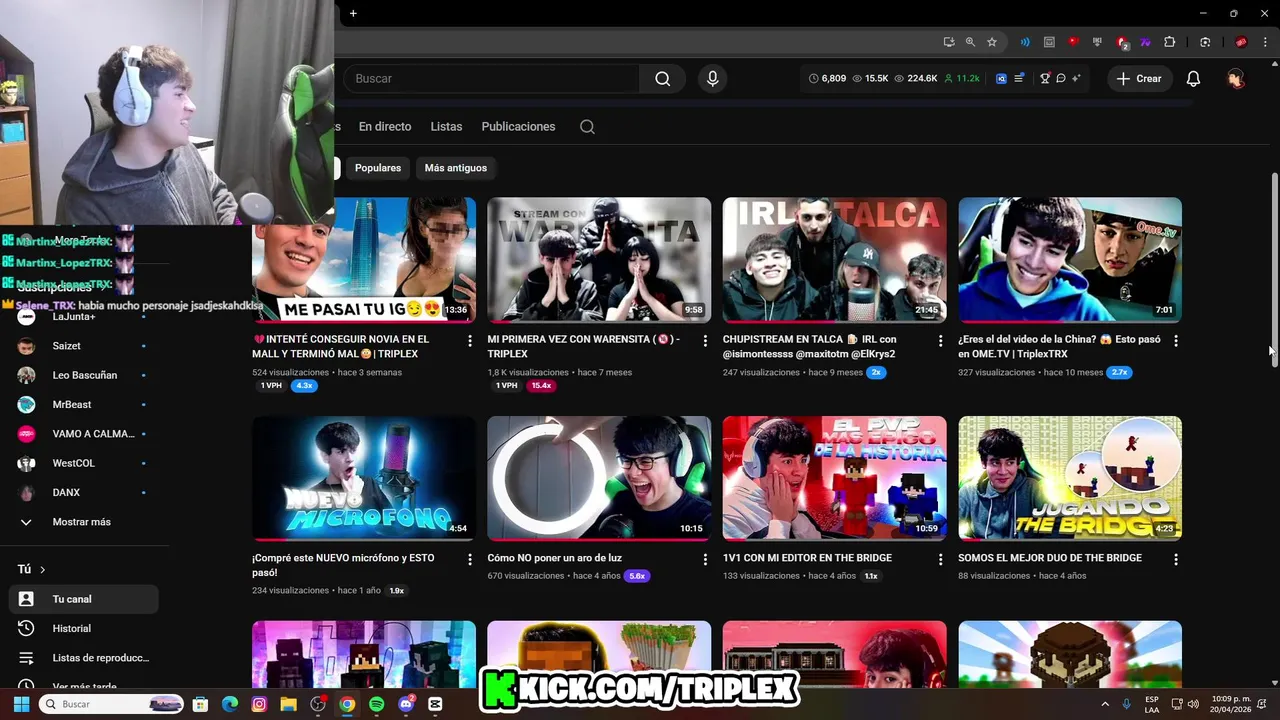Open the chat bubble icon in stats bar
The width and height of the screenshot is (1280, 720).
[1061, 78]
